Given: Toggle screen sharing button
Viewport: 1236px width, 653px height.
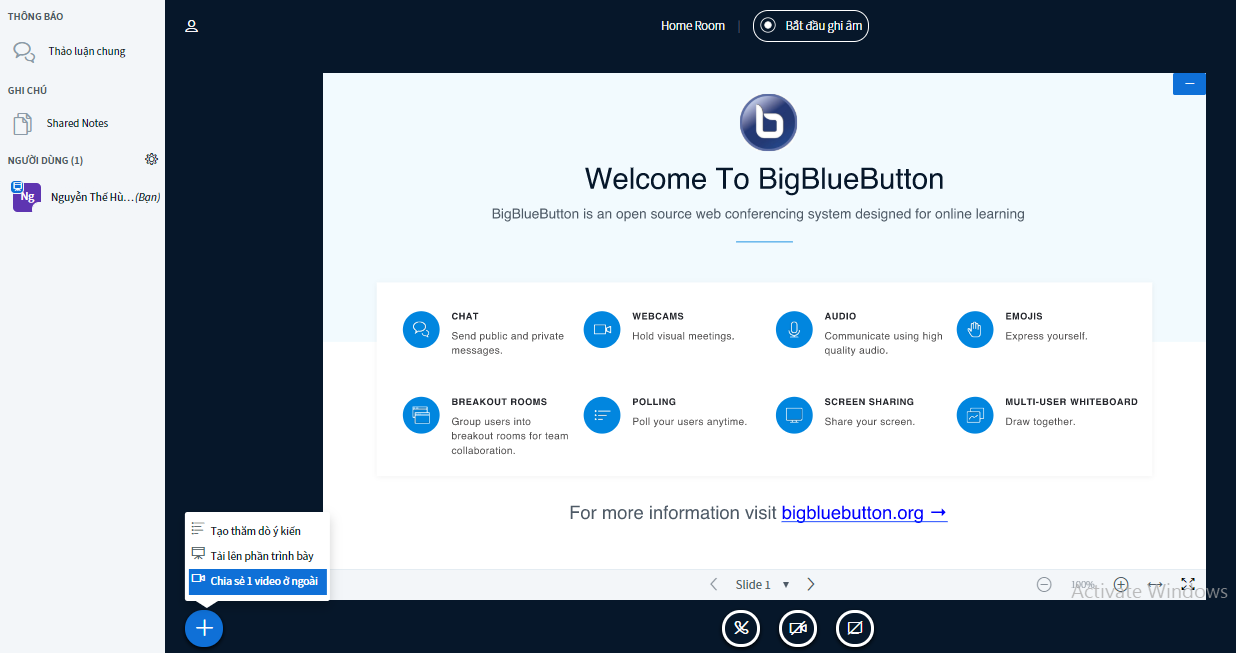Looking at the screenshot, I should 855,628.
